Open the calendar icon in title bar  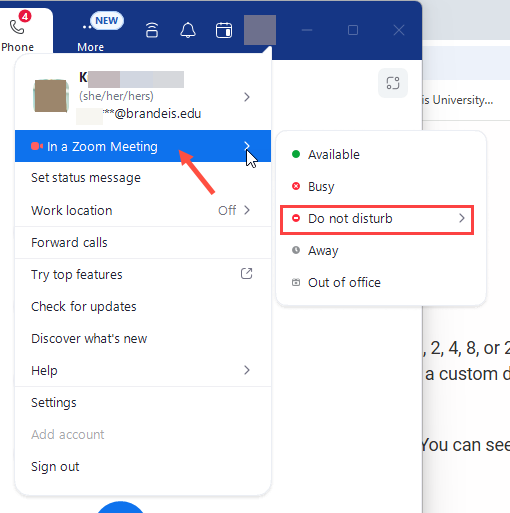[224, 30]
